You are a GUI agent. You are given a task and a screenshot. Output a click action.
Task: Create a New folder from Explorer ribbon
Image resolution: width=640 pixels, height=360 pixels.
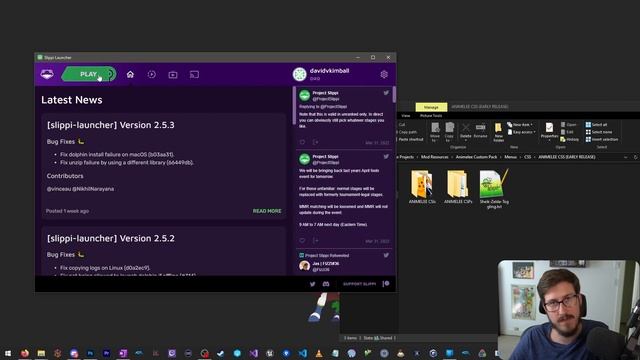click(x=498, y=132)
